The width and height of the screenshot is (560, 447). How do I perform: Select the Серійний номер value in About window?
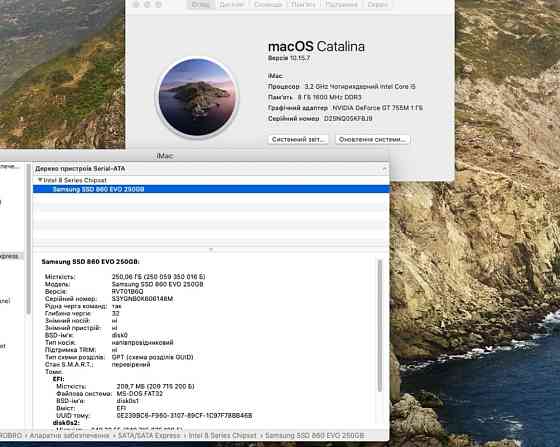point(348,118)
